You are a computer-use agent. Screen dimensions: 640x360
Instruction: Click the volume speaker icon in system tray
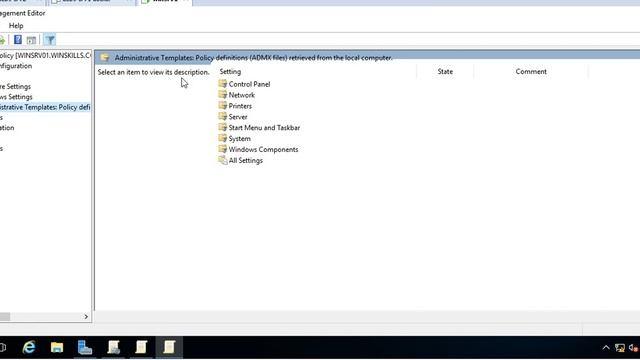point(633,348)
